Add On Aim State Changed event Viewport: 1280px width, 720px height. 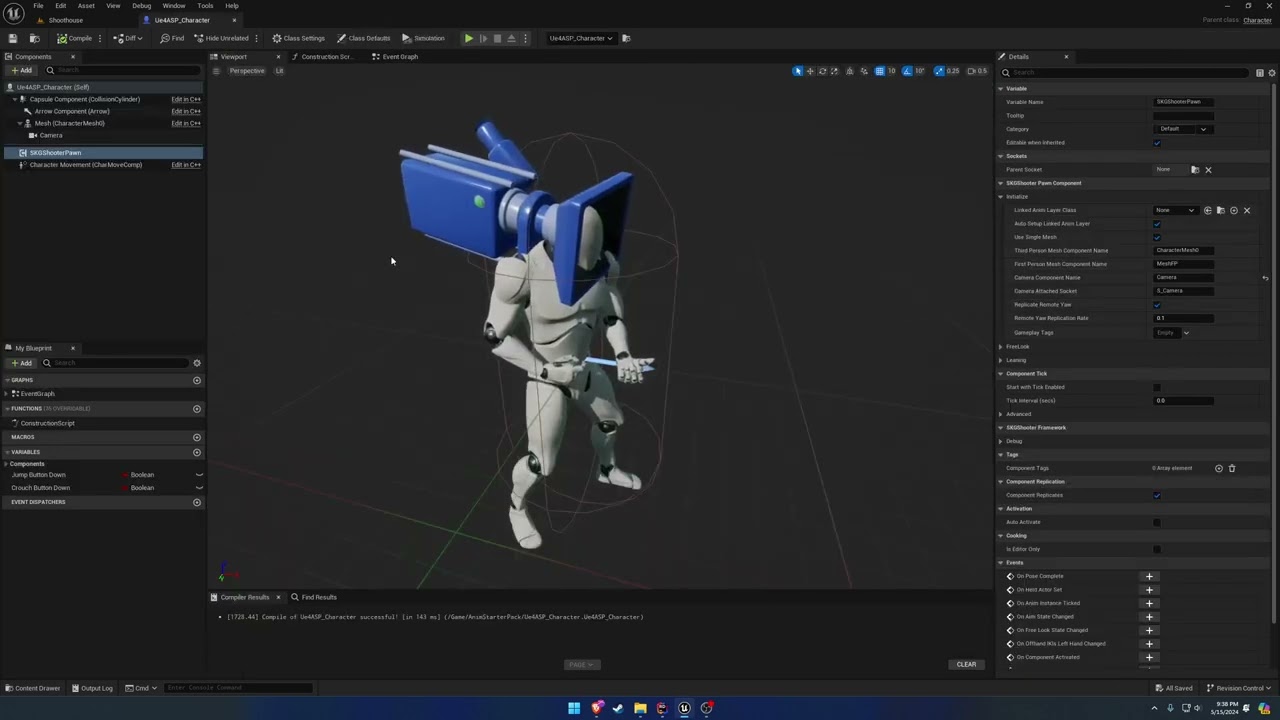[x=1149, y=617]
